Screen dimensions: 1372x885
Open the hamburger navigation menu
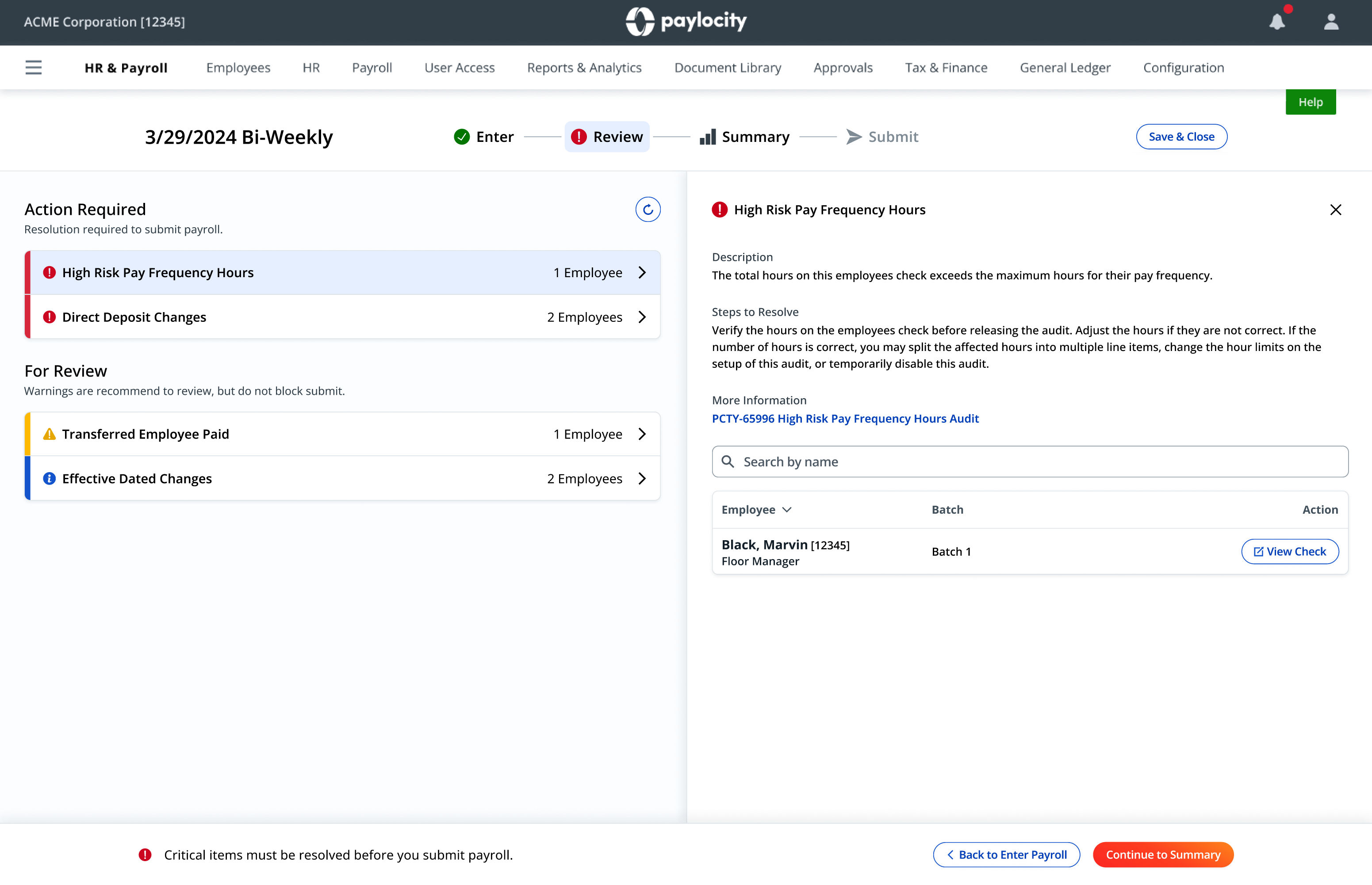click(33, 68)
